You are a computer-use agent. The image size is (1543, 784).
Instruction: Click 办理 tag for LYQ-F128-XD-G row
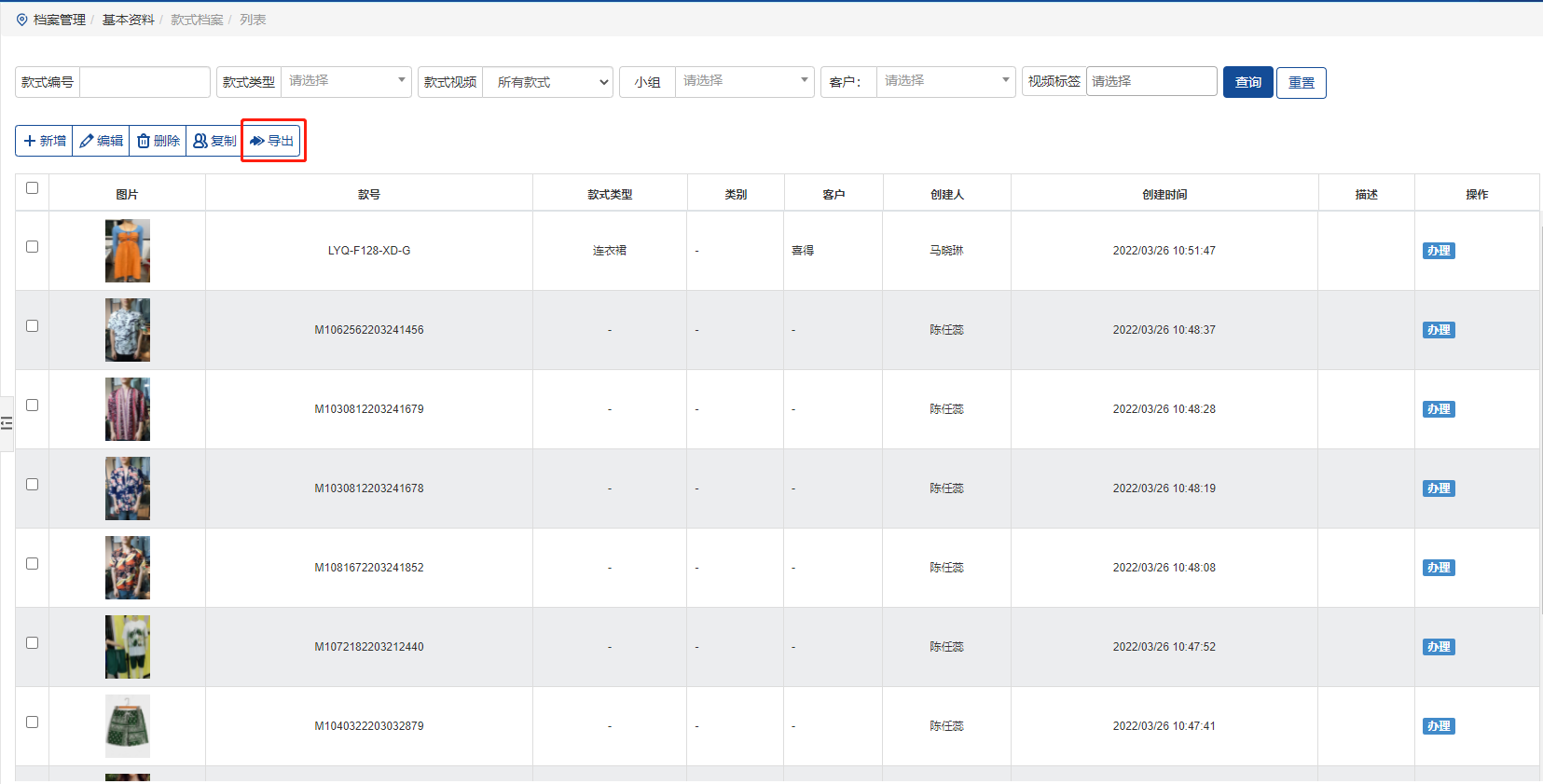pyautogui.click(x=1438, y=251)
